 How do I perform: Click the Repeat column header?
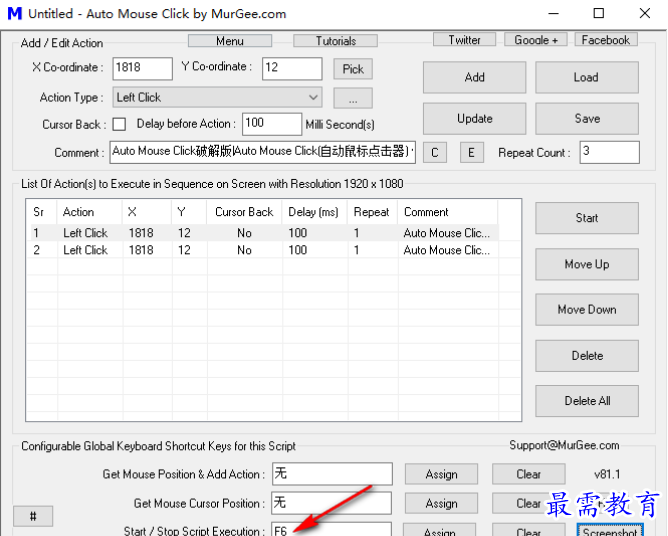pyautogui.click(x=372, y=212)
